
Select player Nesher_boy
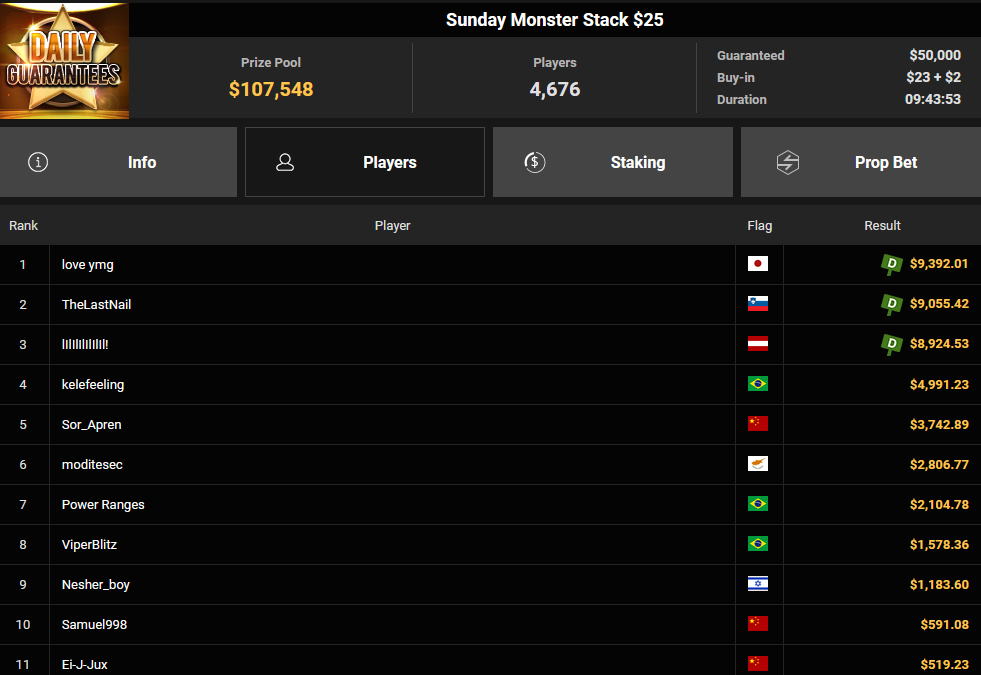click(x=95, y=585)
